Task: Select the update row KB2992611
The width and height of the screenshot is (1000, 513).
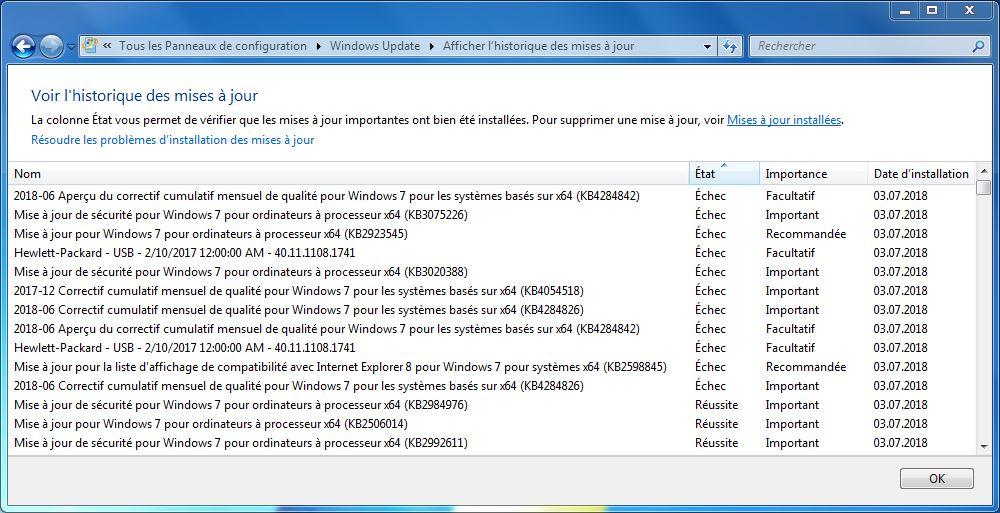Action: 491,443
